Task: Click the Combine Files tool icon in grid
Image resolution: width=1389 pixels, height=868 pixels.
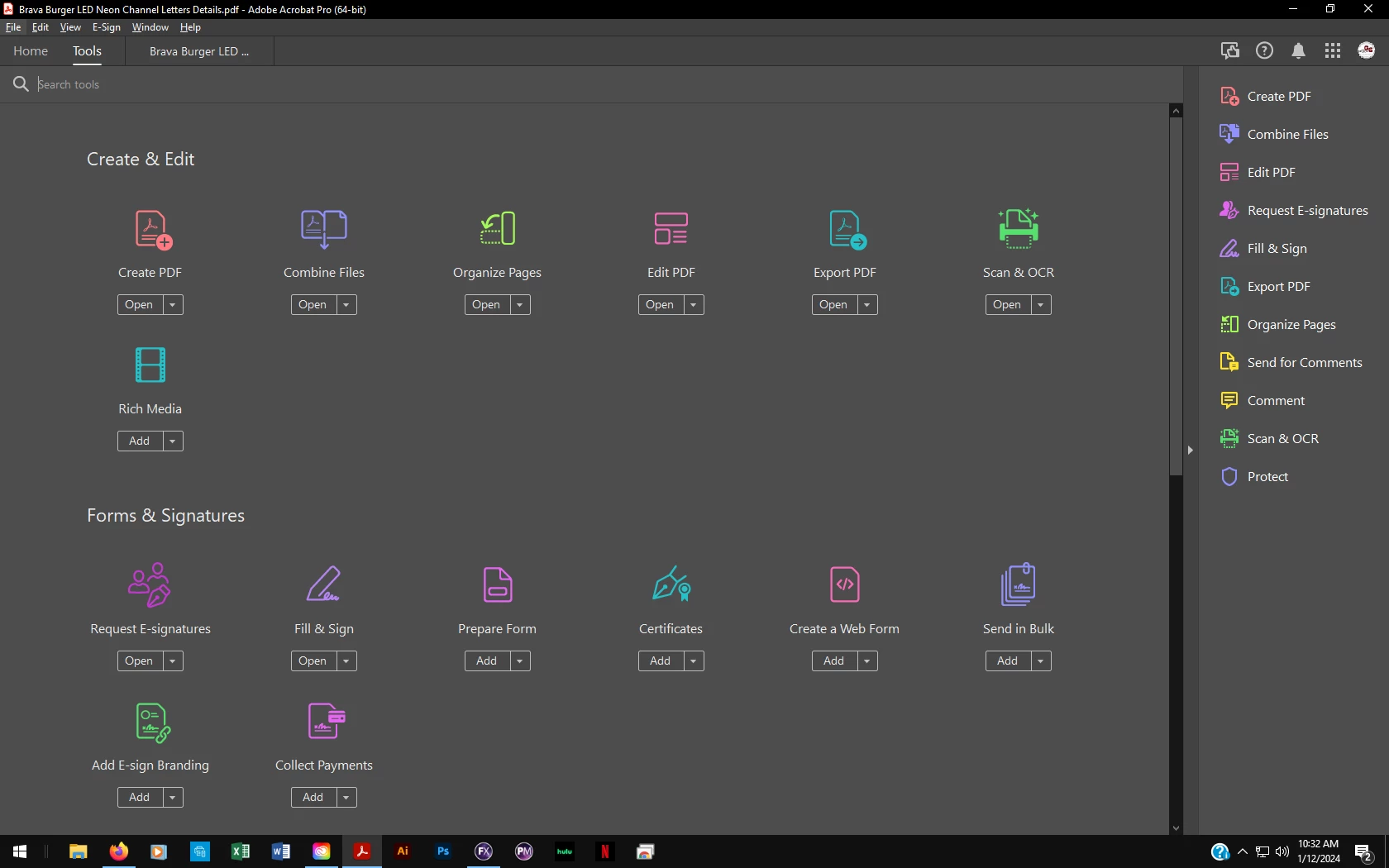Action: [324, 230]
